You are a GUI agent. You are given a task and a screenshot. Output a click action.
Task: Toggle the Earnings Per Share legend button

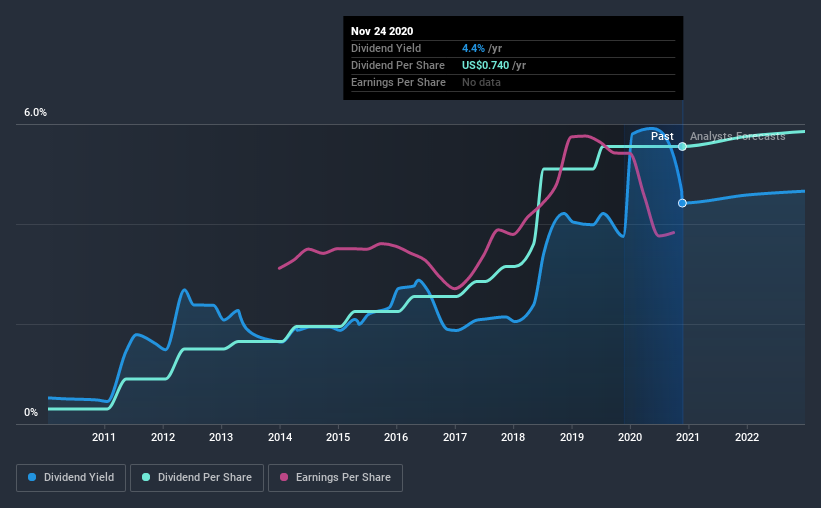pyautogui.click(x=336, y=478)
